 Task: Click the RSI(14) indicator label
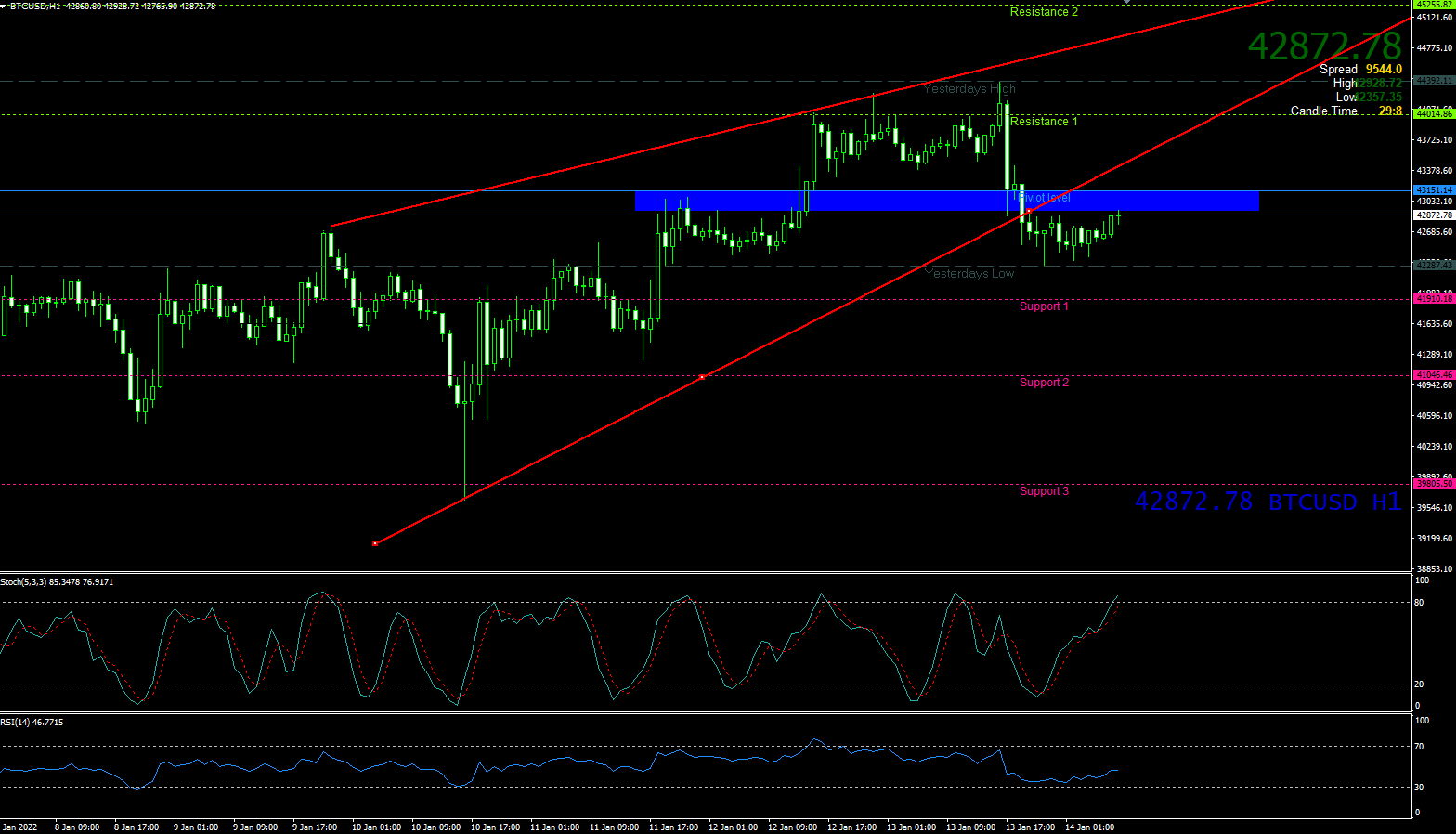pos(32,723)
